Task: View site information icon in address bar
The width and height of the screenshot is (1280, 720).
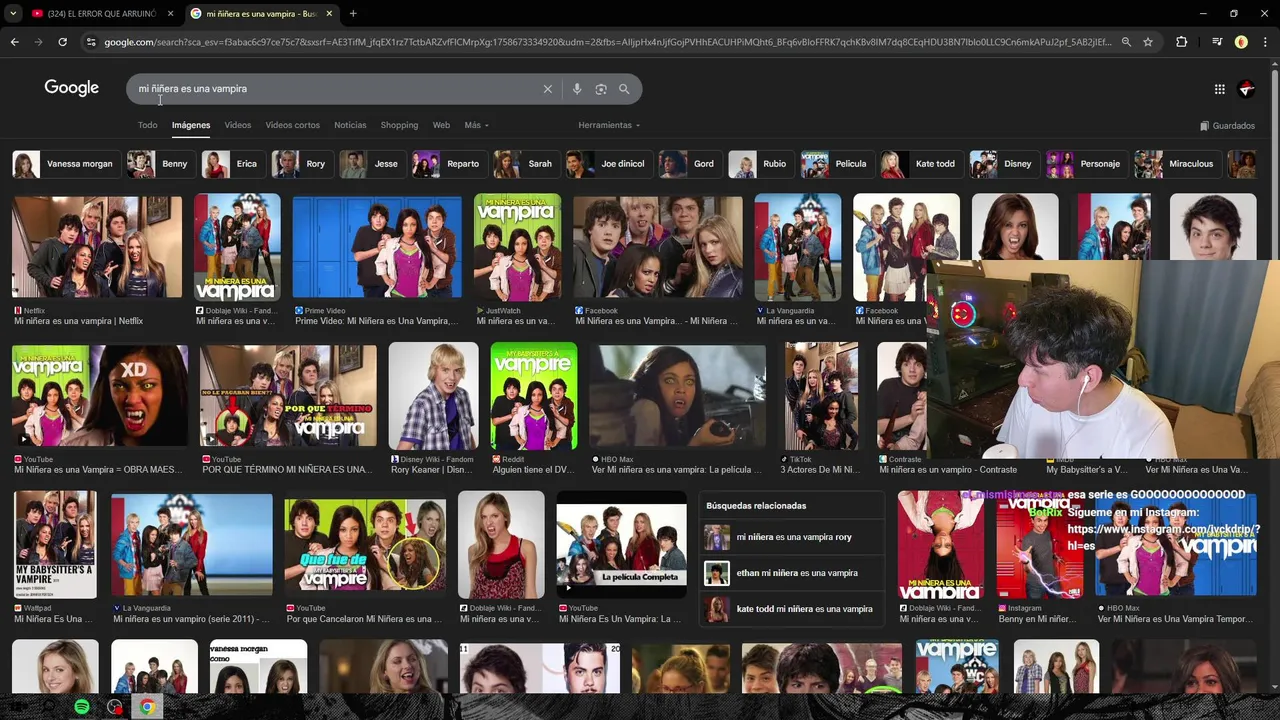Action: point(91,42)
